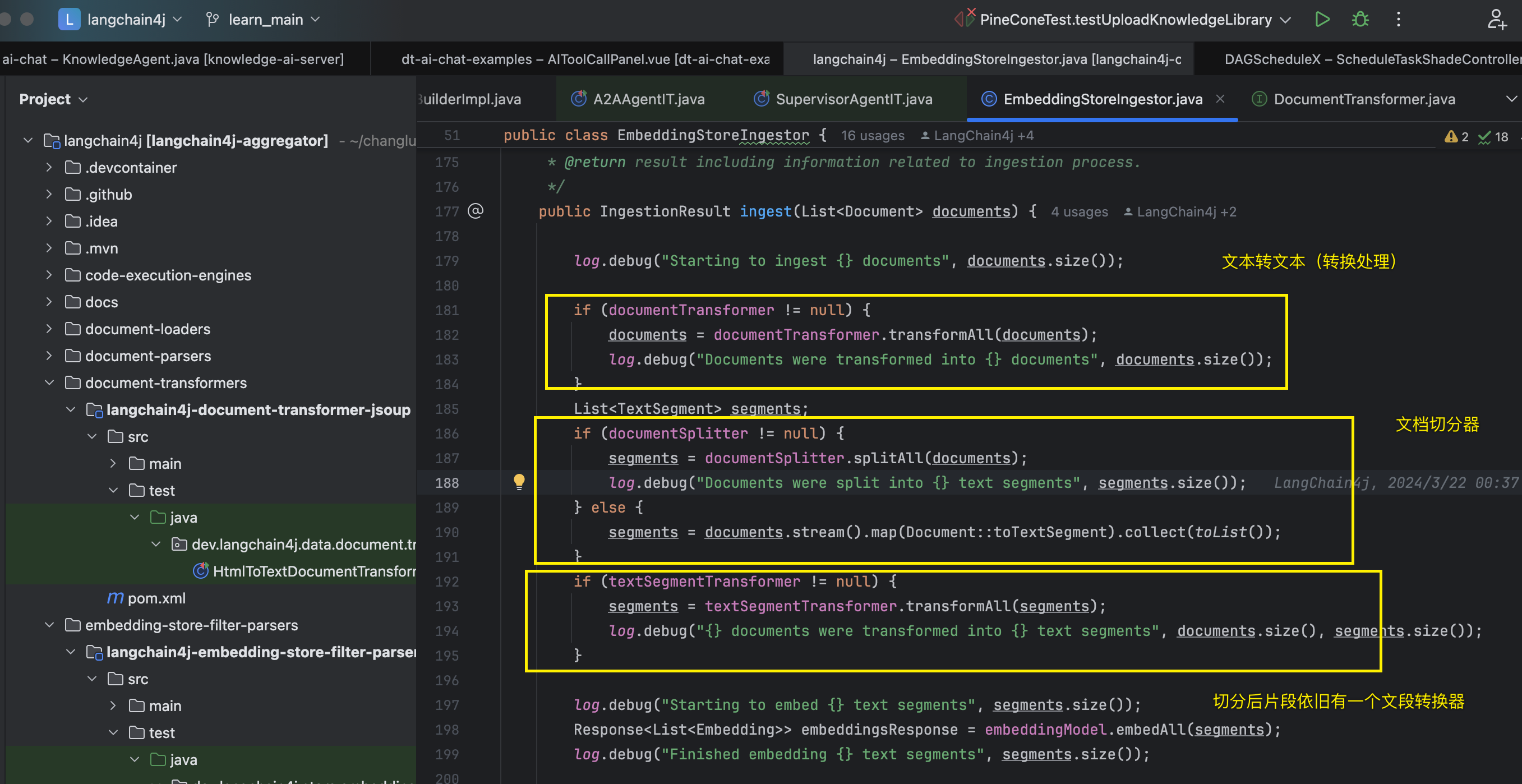1522x784 pixels.
Task: Open the add collaborator person icon
Action: [1497, 20]
